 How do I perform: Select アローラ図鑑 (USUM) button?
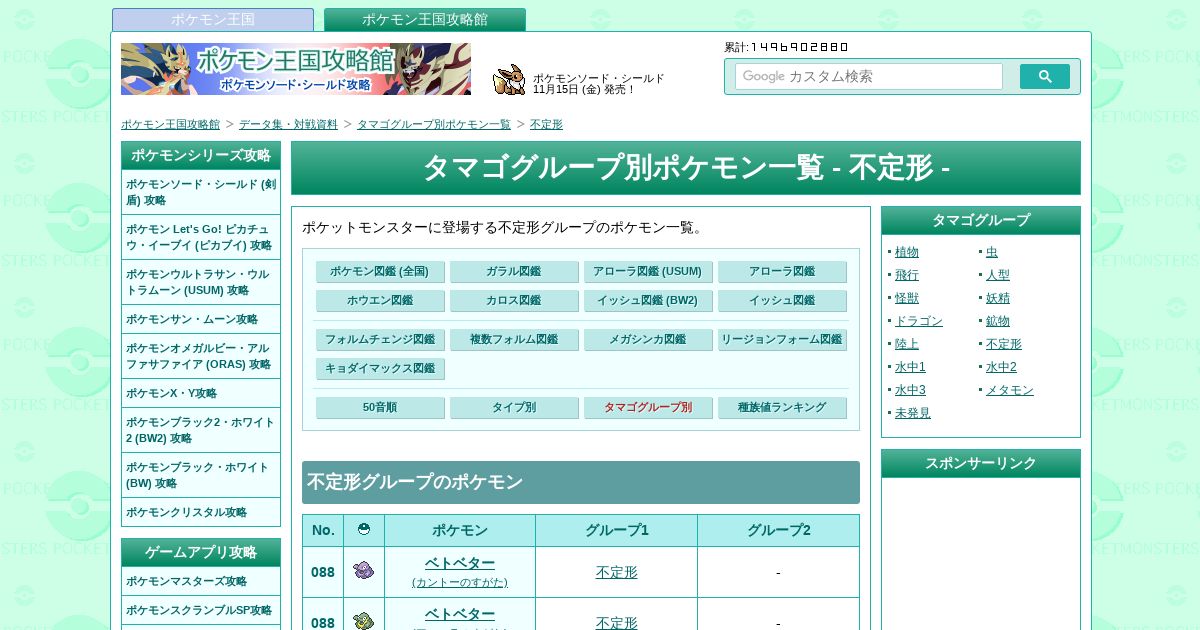coord(648,271)
